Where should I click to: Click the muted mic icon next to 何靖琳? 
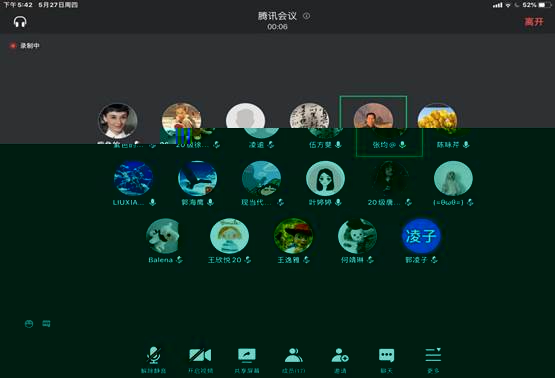(370, 260)
